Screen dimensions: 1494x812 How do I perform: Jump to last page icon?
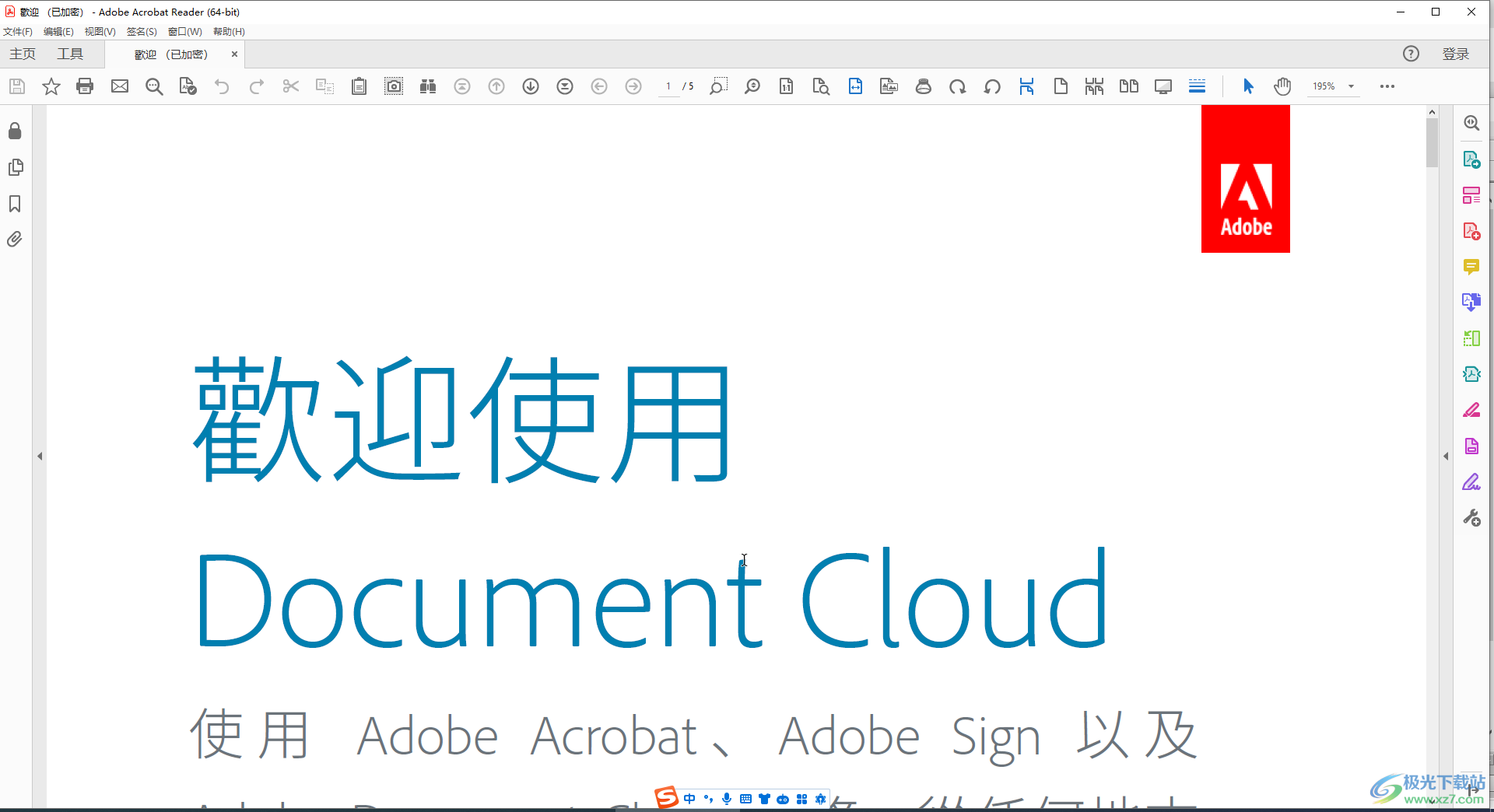pyautogui.click(x=565, y=86)
